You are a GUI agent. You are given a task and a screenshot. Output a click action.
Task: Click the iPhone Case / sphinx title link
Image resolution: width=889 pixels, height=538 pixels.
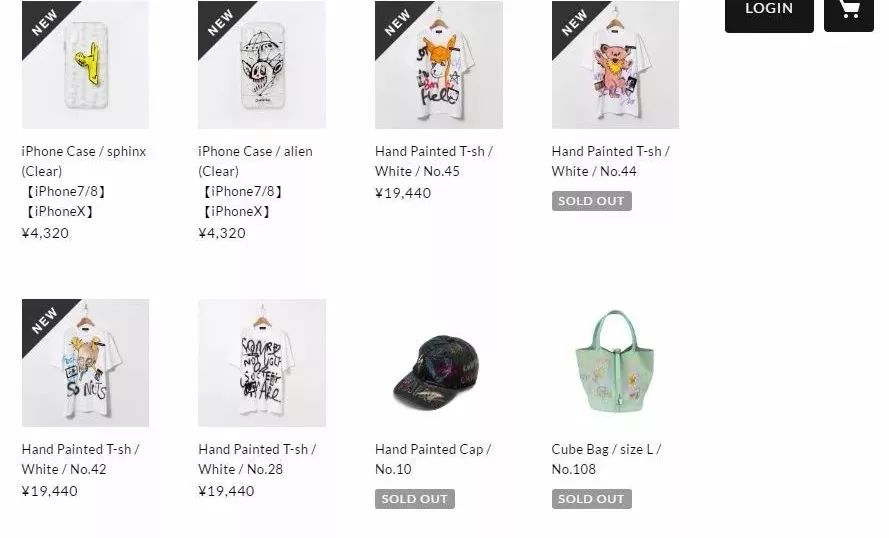click(x=84, y=181)
